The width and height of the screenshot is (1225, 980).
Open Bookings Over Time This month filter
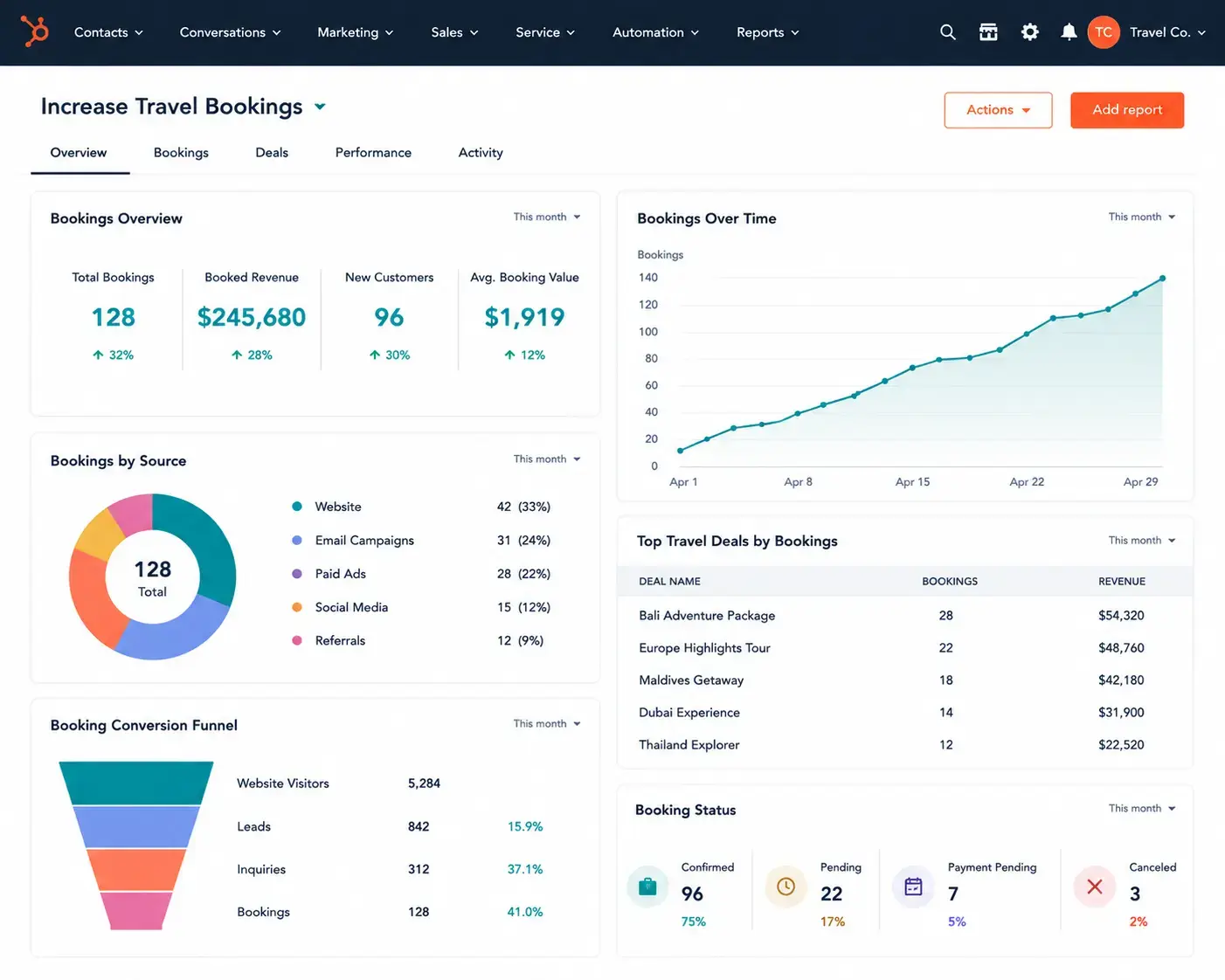[x=1142, y=217]
